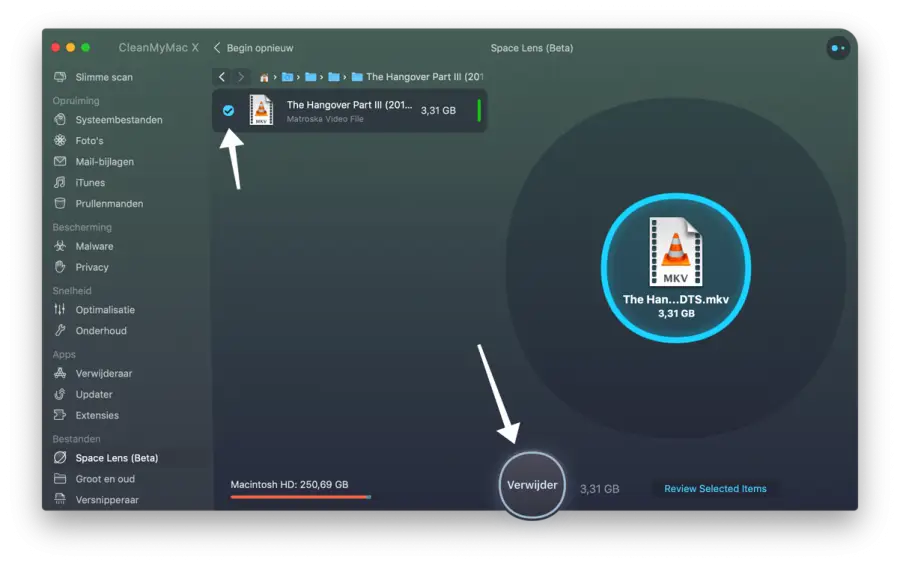Click the Optimalisatie sliders icon
This screenshot has height=566, width=900.
(60, 309)
